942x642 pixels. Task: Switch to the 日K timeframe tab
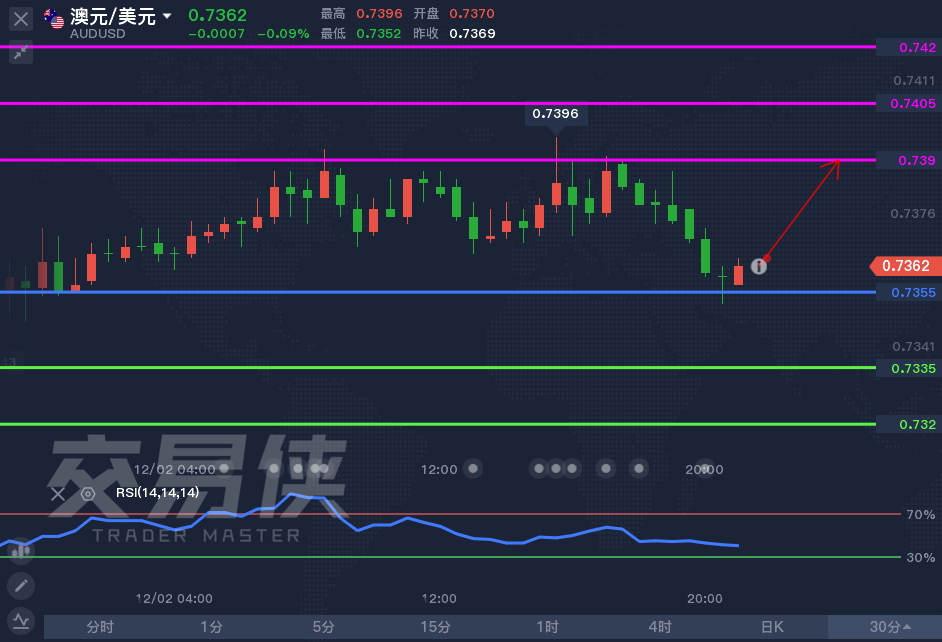(x=772, y=627)
